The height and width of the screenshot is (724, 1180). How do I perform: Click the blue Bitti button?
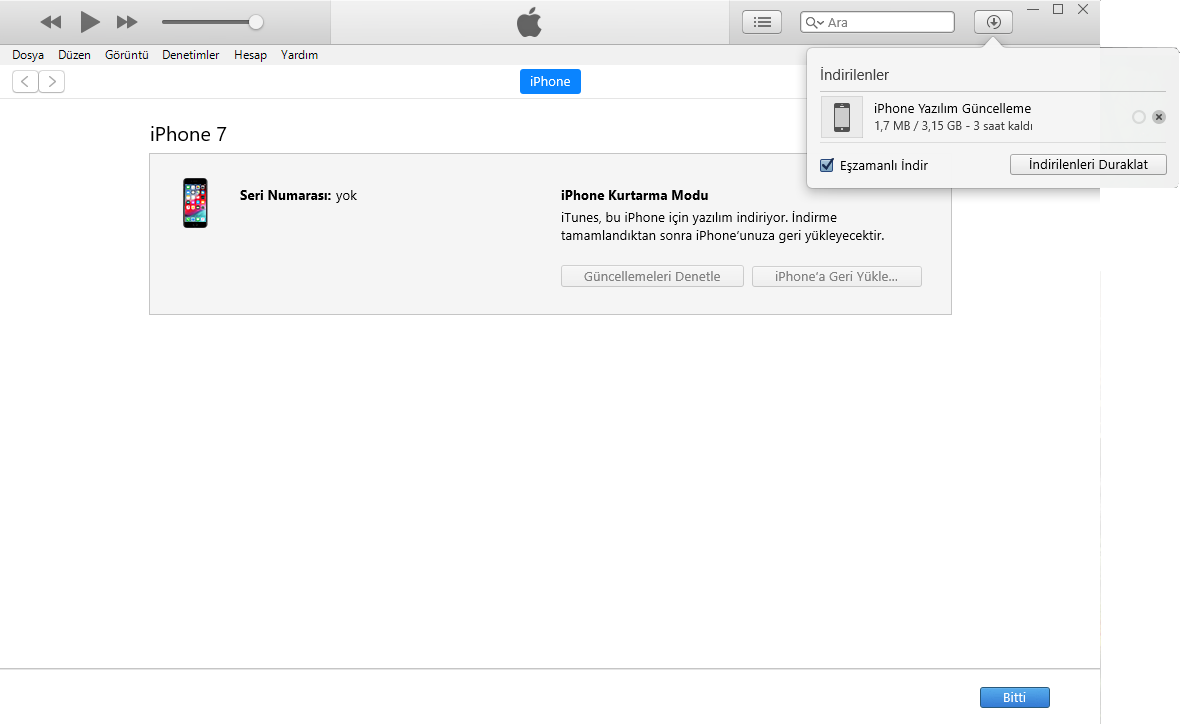pyautogui.click(x=1014, y=697)
